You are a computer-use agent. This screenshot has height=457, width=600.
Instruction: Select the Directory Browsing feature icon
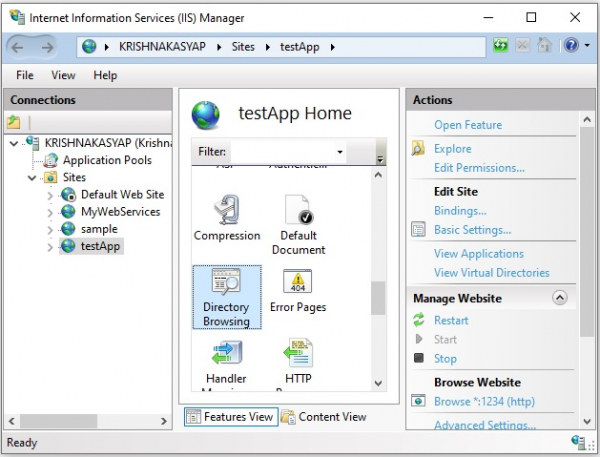click(x=227, y=282)
